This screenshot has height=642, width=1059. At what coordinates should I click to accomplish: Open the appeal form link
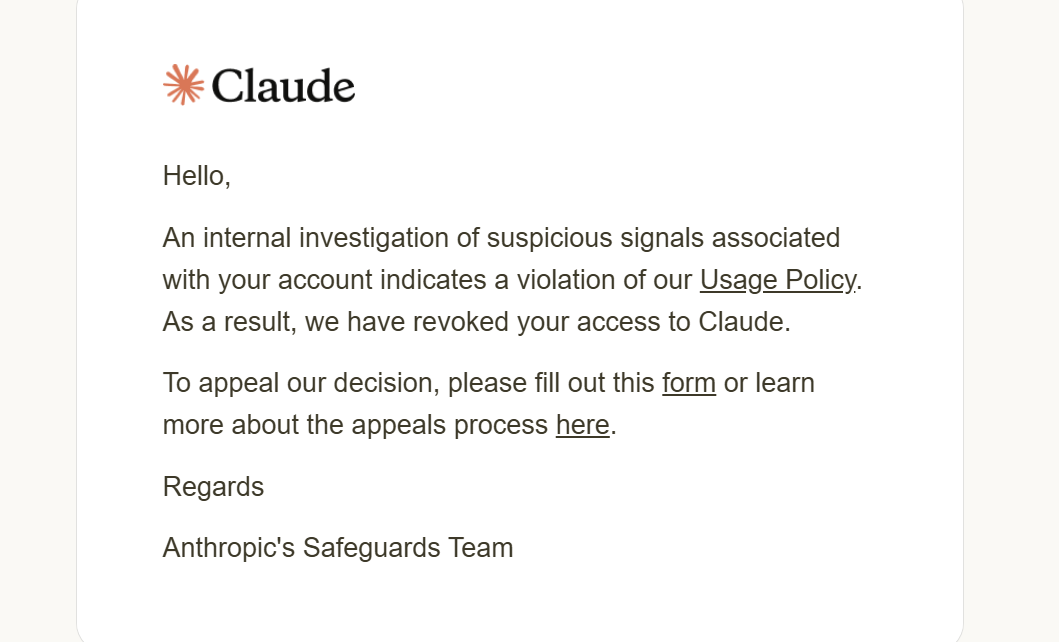(x=688, y=383)
